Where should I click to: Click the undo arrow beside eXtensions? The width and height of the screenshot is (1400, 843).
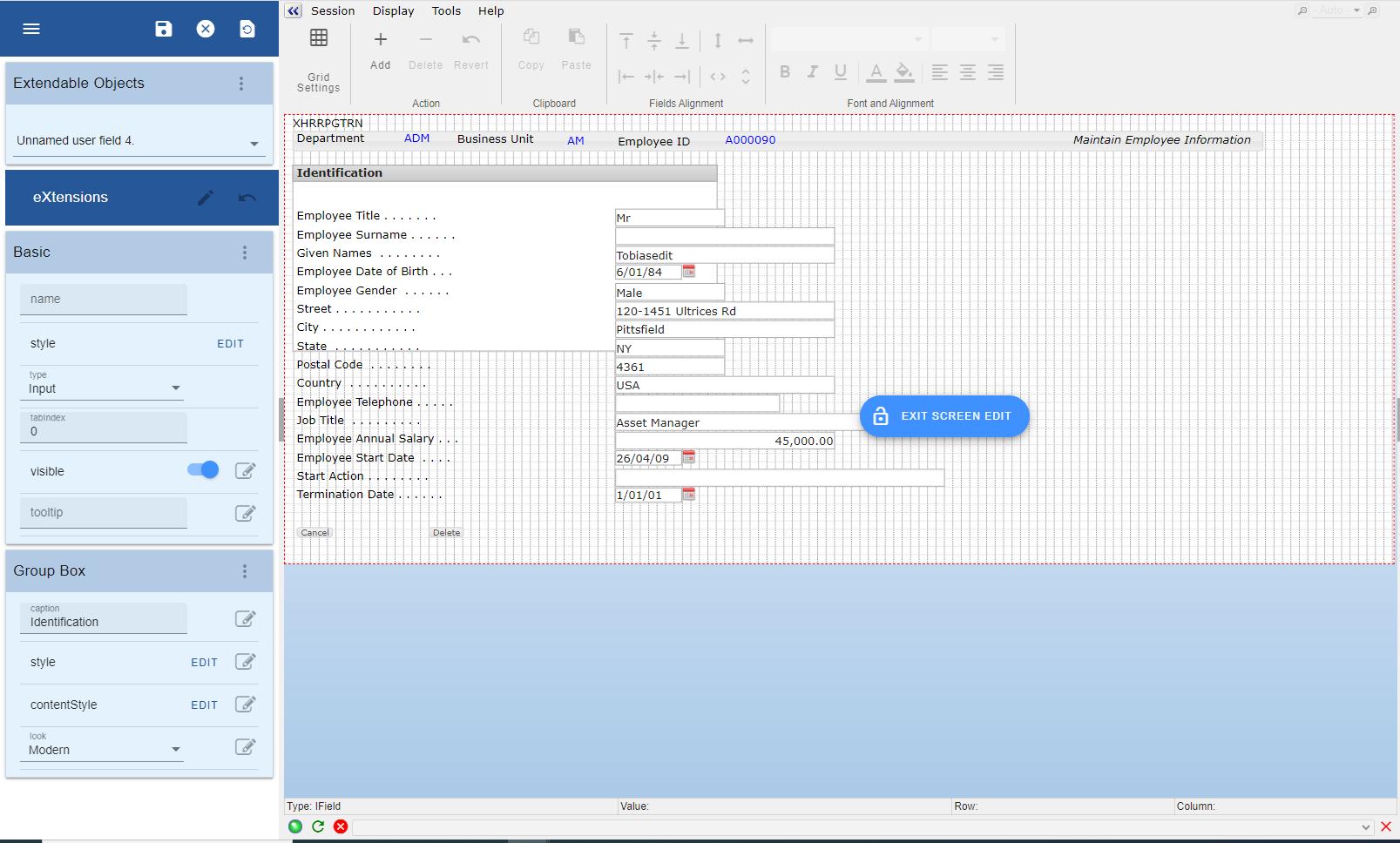(247, 198)
